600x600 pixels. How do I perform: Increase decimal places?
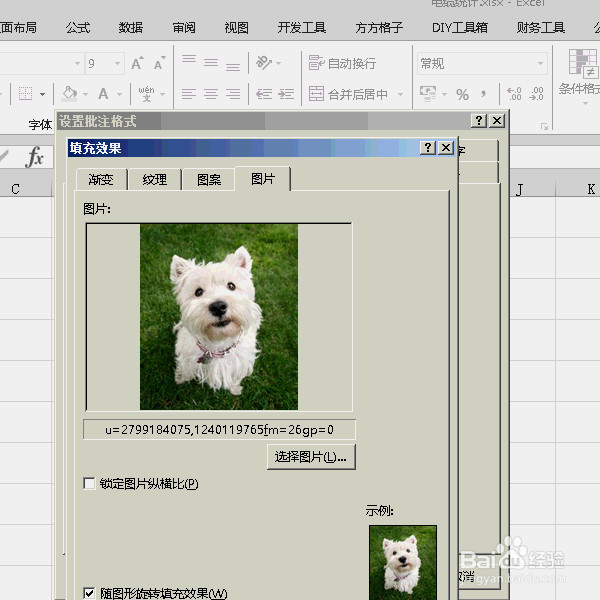(x=514, y=94)
